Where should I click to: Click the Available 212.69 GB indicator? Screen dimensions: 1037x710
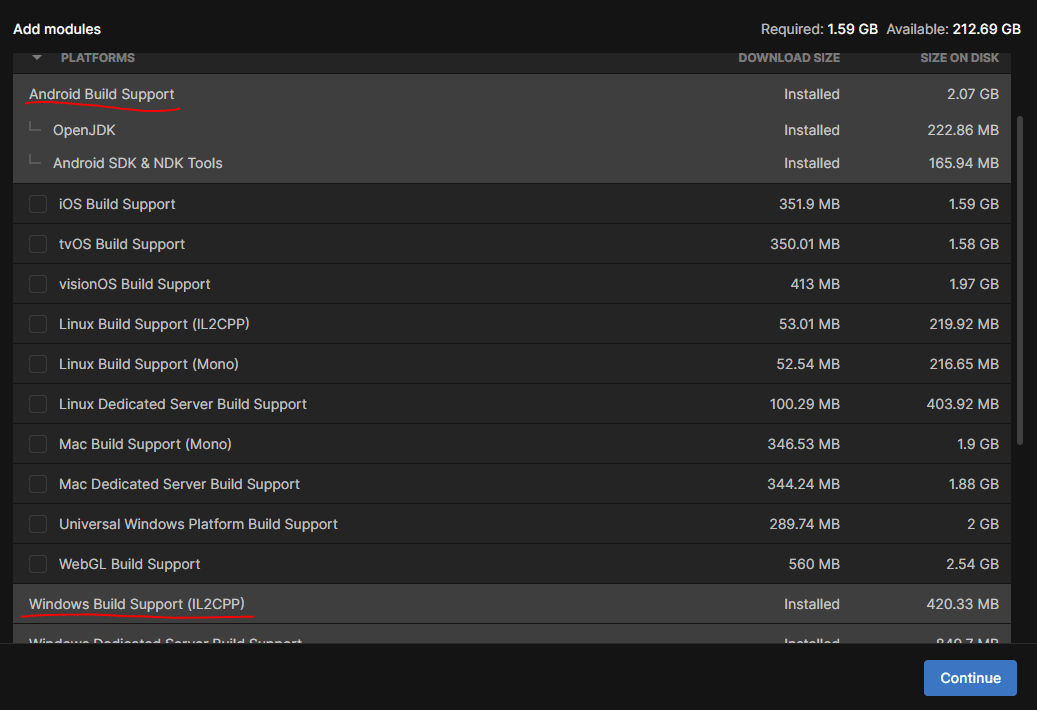pos(954,29)
